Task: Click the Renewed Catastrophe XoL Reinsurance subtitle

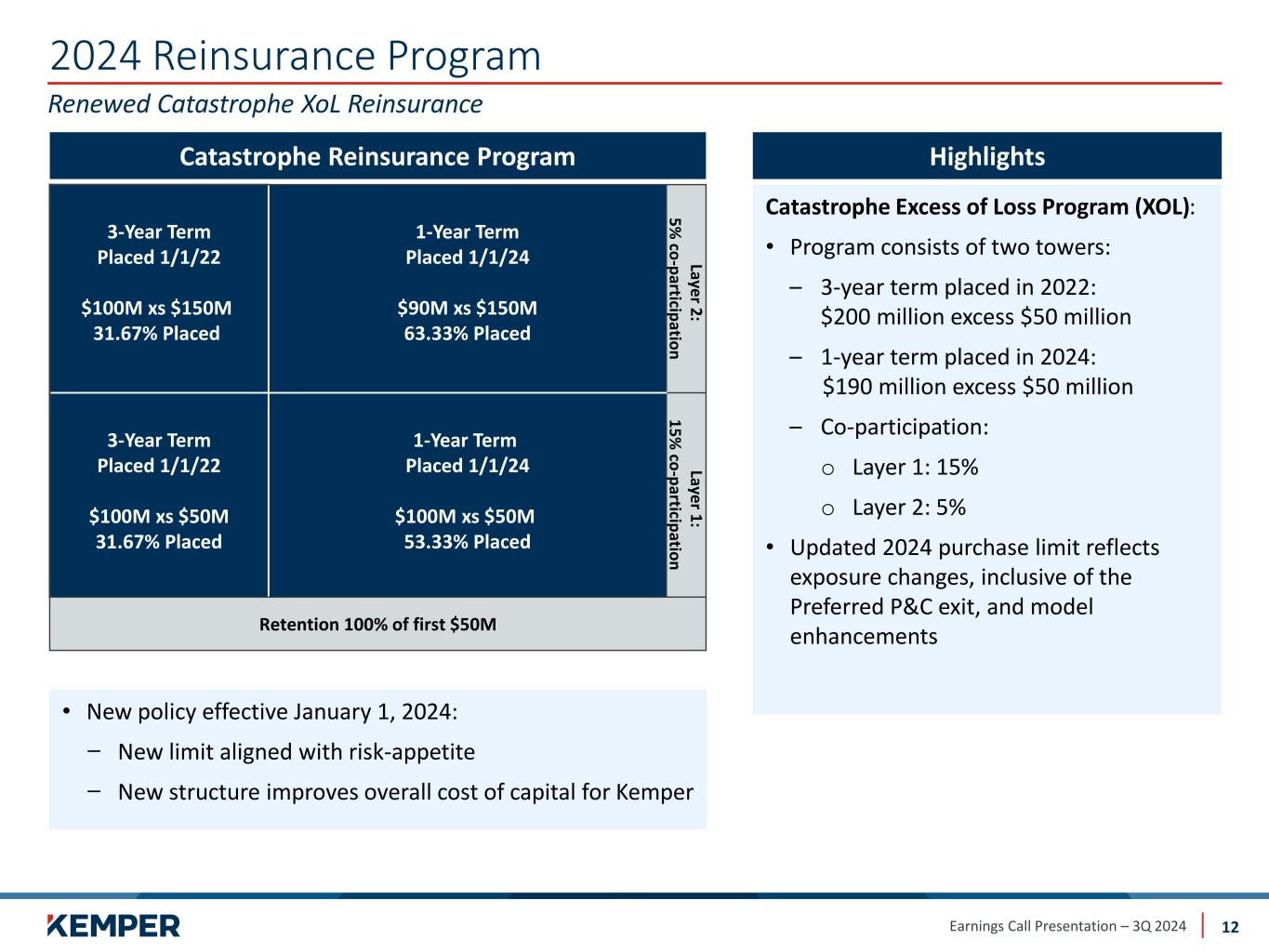Action: click(x=266, y=104)
